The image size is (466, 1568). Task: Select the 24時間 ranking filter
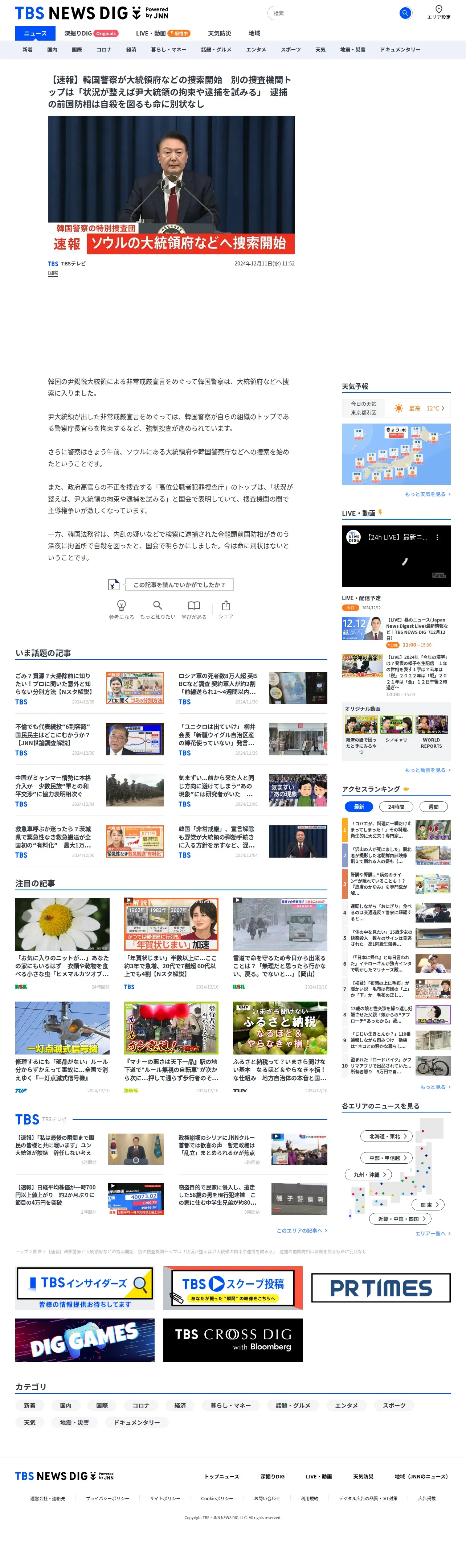pyautogui.click(x=397, y=806)
